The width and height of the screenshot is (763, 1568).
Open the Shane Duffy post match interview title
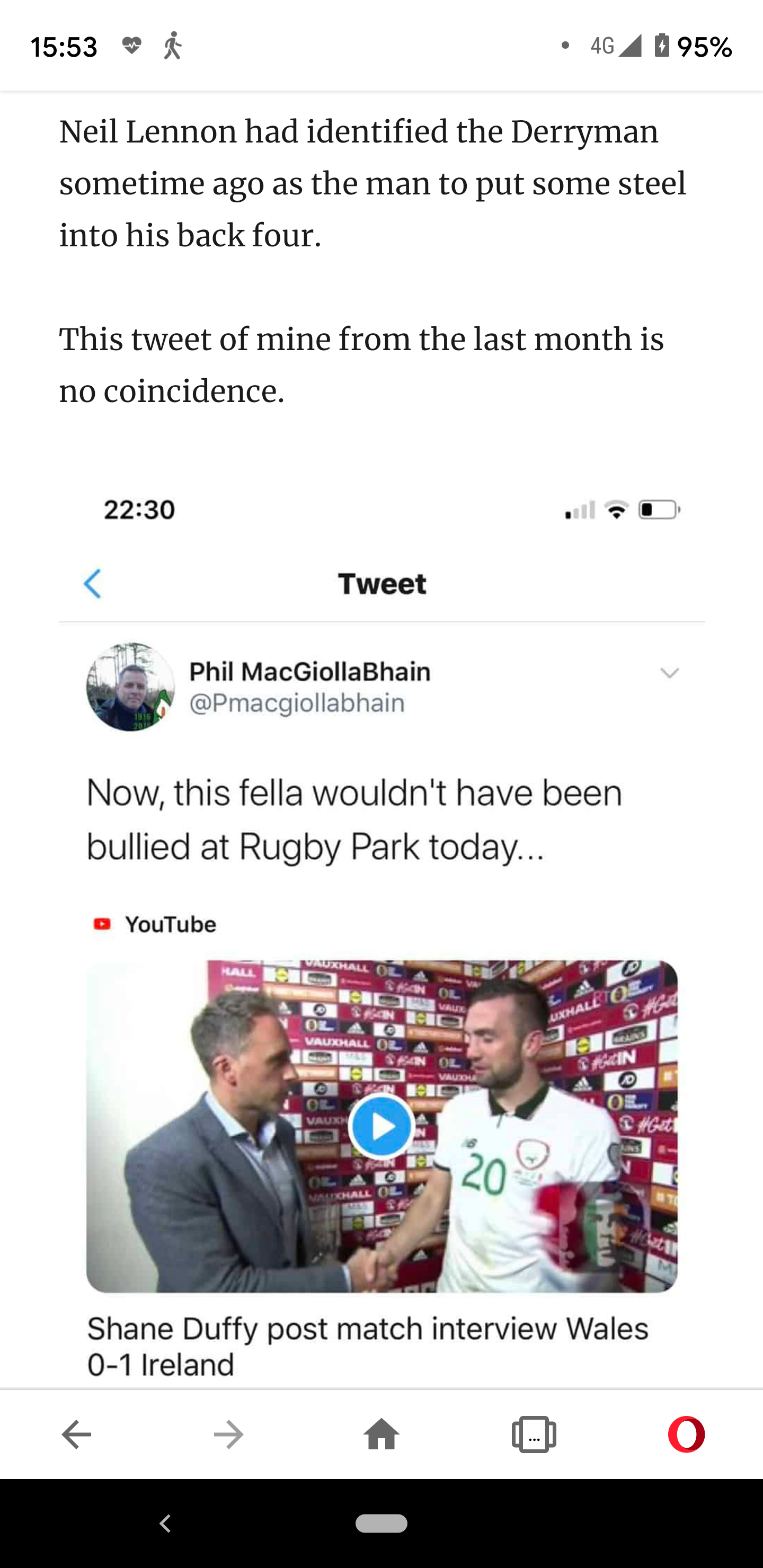click(x=367, y=1346)
